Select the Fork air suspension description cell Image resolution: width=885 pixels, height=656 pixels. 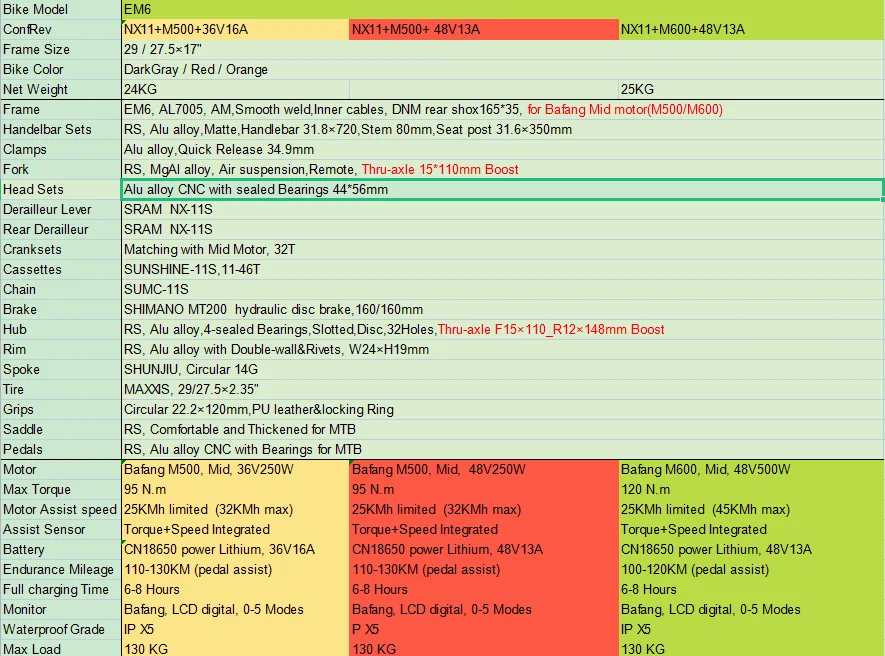(x=503, y=169)
